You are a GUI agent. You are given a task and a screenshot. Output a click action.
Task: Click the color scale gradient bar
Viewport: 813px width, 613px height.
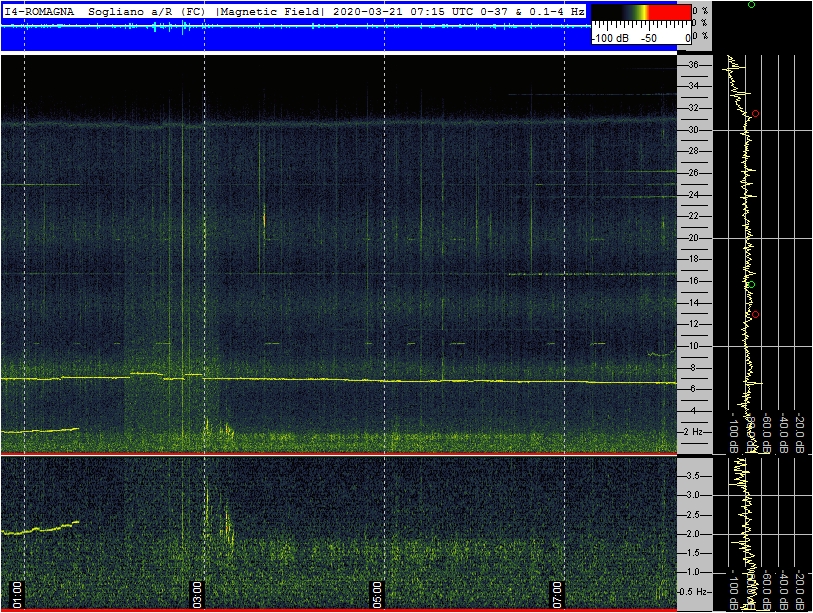tap(642, 12)
